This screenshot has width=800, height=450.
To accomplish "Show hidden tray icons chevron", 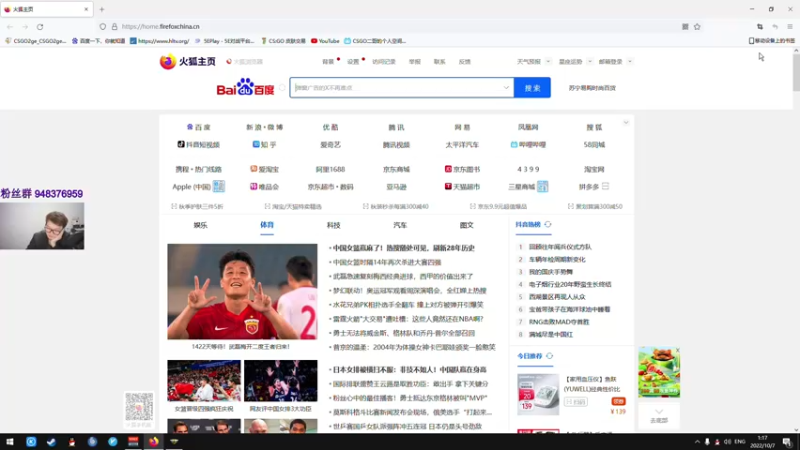I will 697,442.
